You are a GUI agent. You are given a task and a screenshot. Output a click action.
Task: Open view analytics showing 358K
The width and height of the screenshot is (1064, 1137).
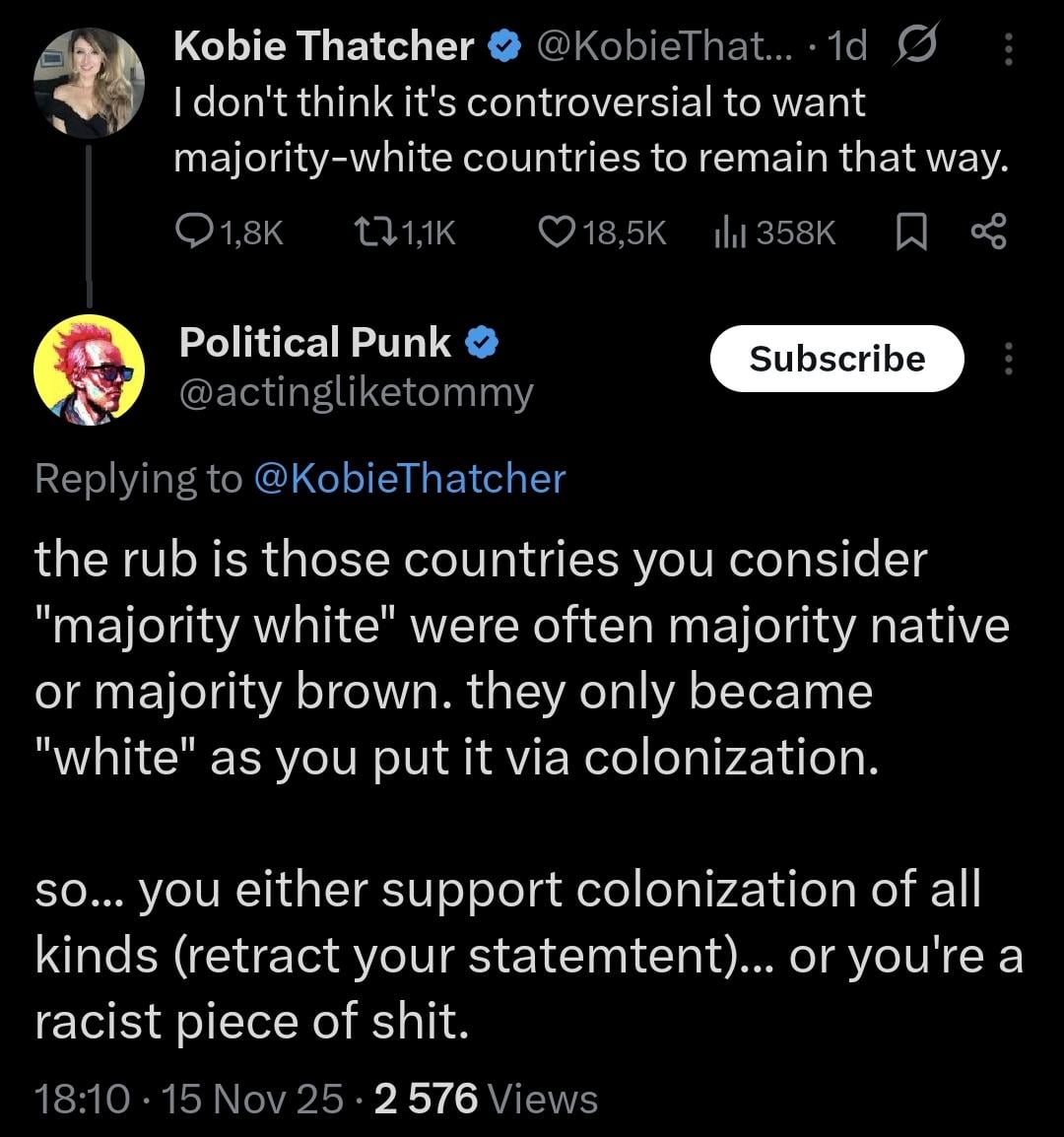coord(727,233)
